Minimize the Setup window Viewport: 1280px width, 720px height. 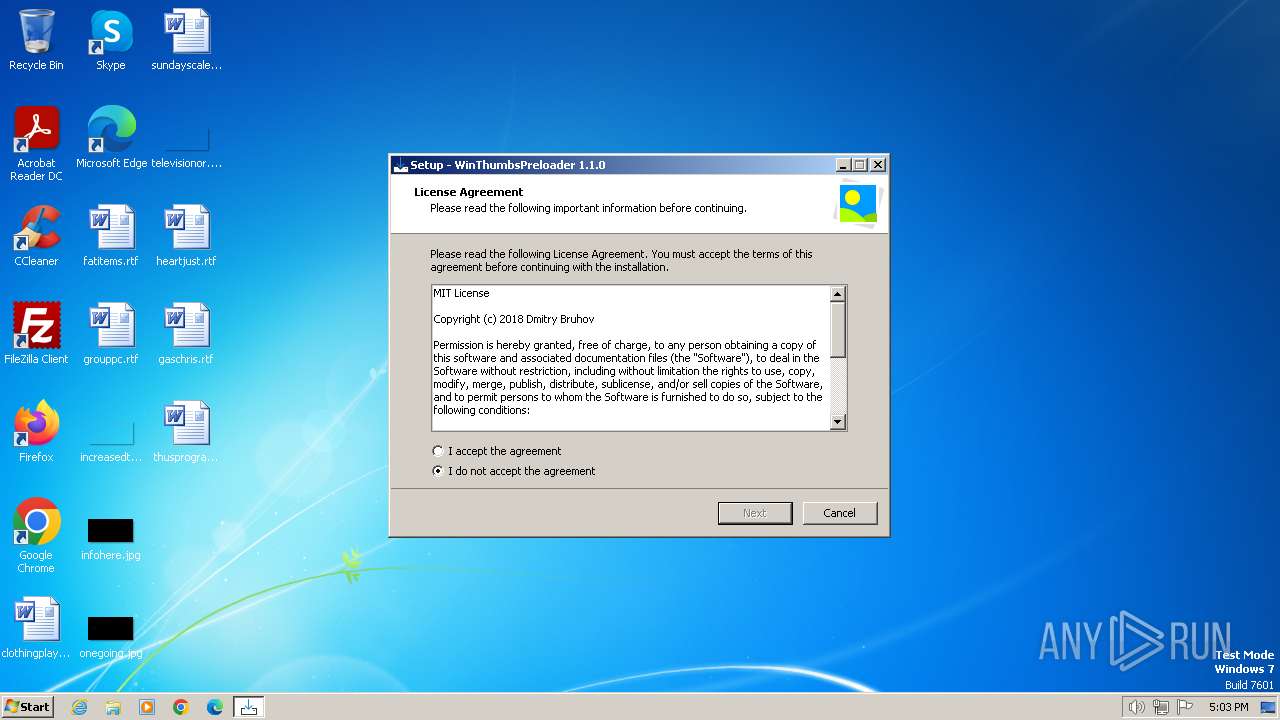pos(843,165)
